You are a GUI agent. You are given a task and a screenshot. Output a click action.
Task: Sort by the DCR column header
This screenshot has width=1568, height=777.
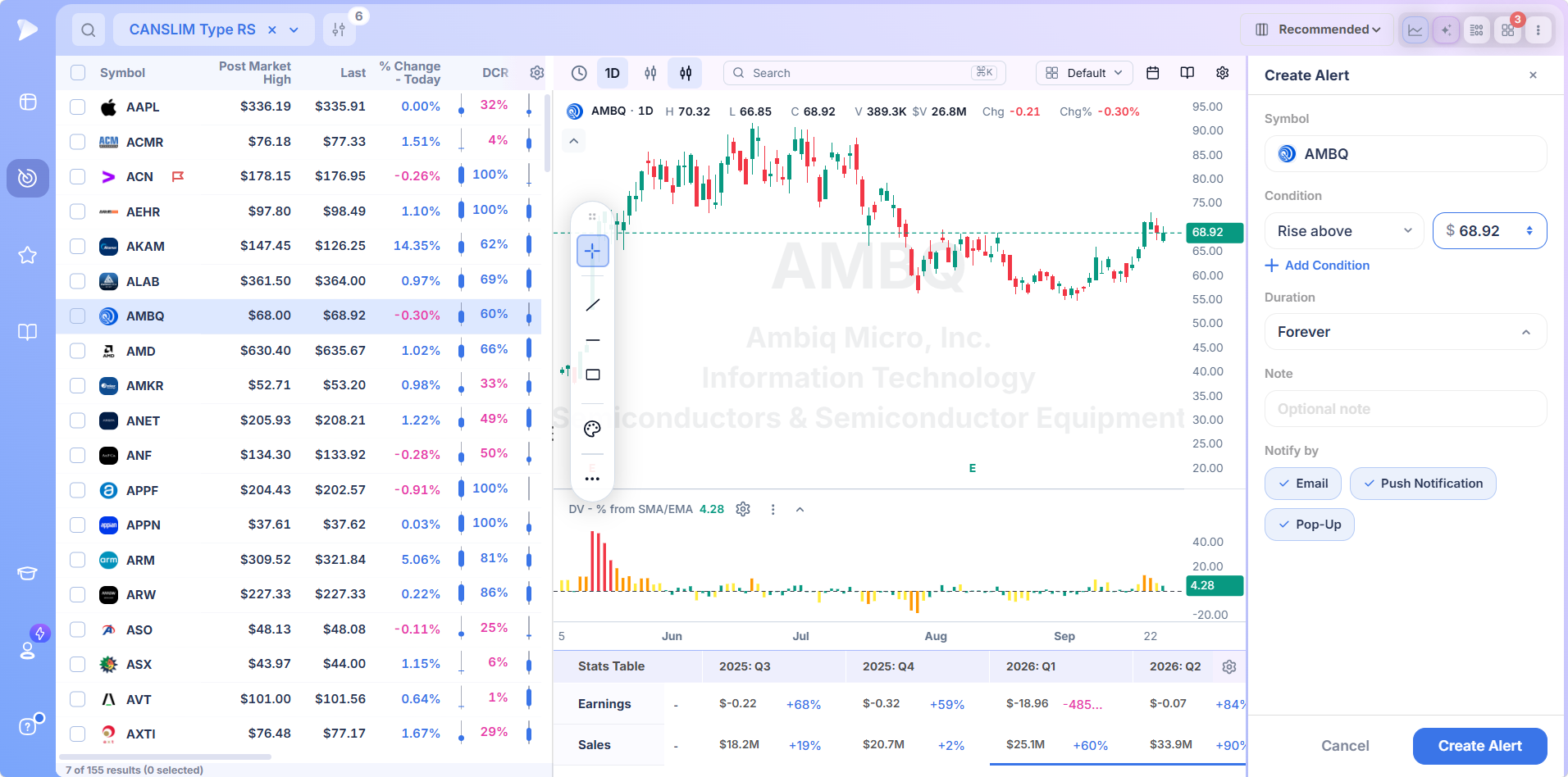click(x=495, y=73)
